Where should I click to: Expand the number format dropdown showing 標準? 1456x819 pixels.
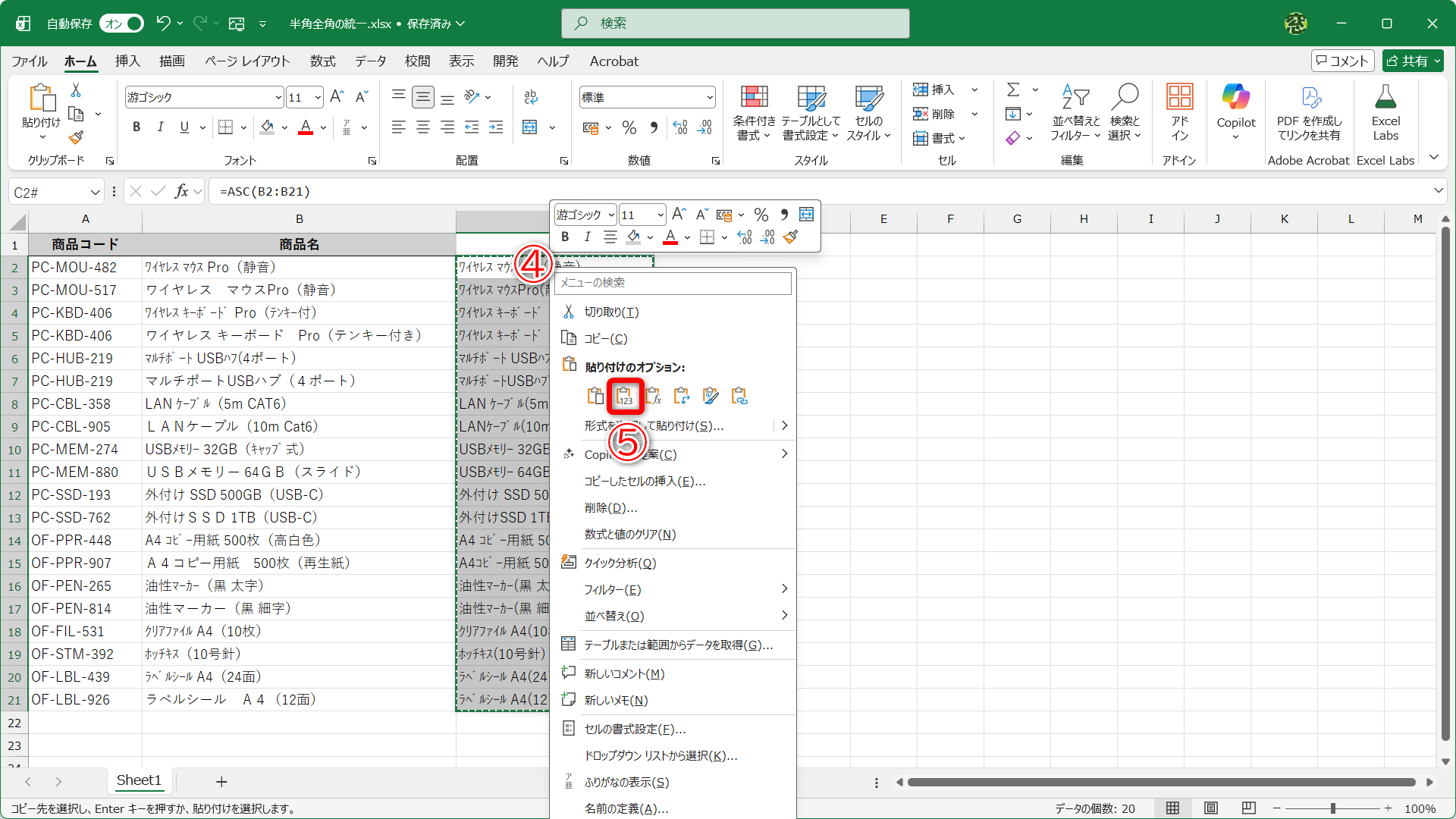pyautogui.click(x=709, y=98)
